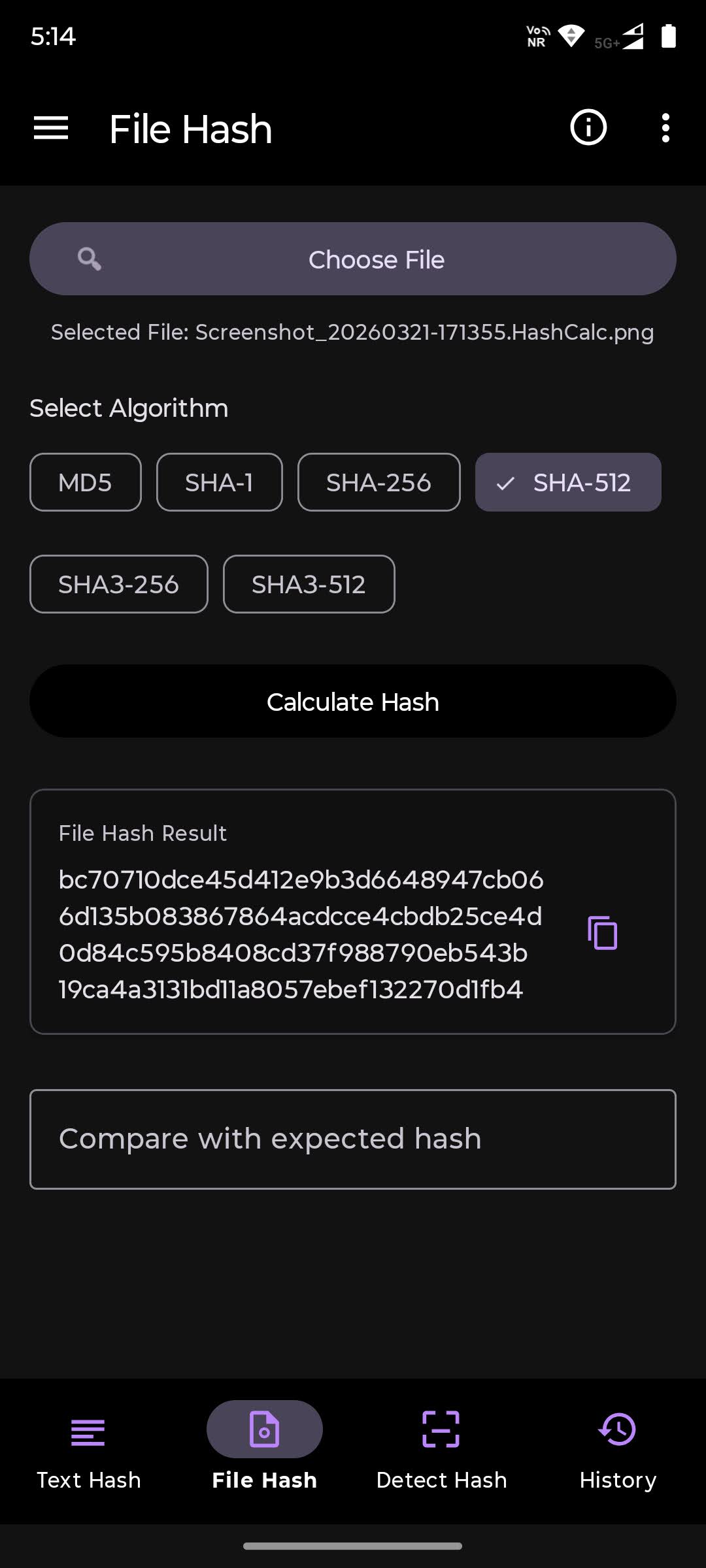The image size is (706, 1568).
Task: Choose the SHA3-512 algorithm chip
Action: tap(309, 584)
